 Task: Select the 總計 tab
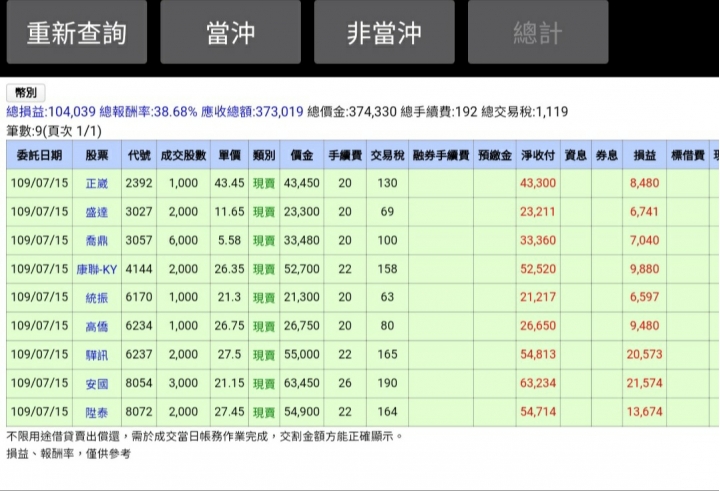(538, 32)
